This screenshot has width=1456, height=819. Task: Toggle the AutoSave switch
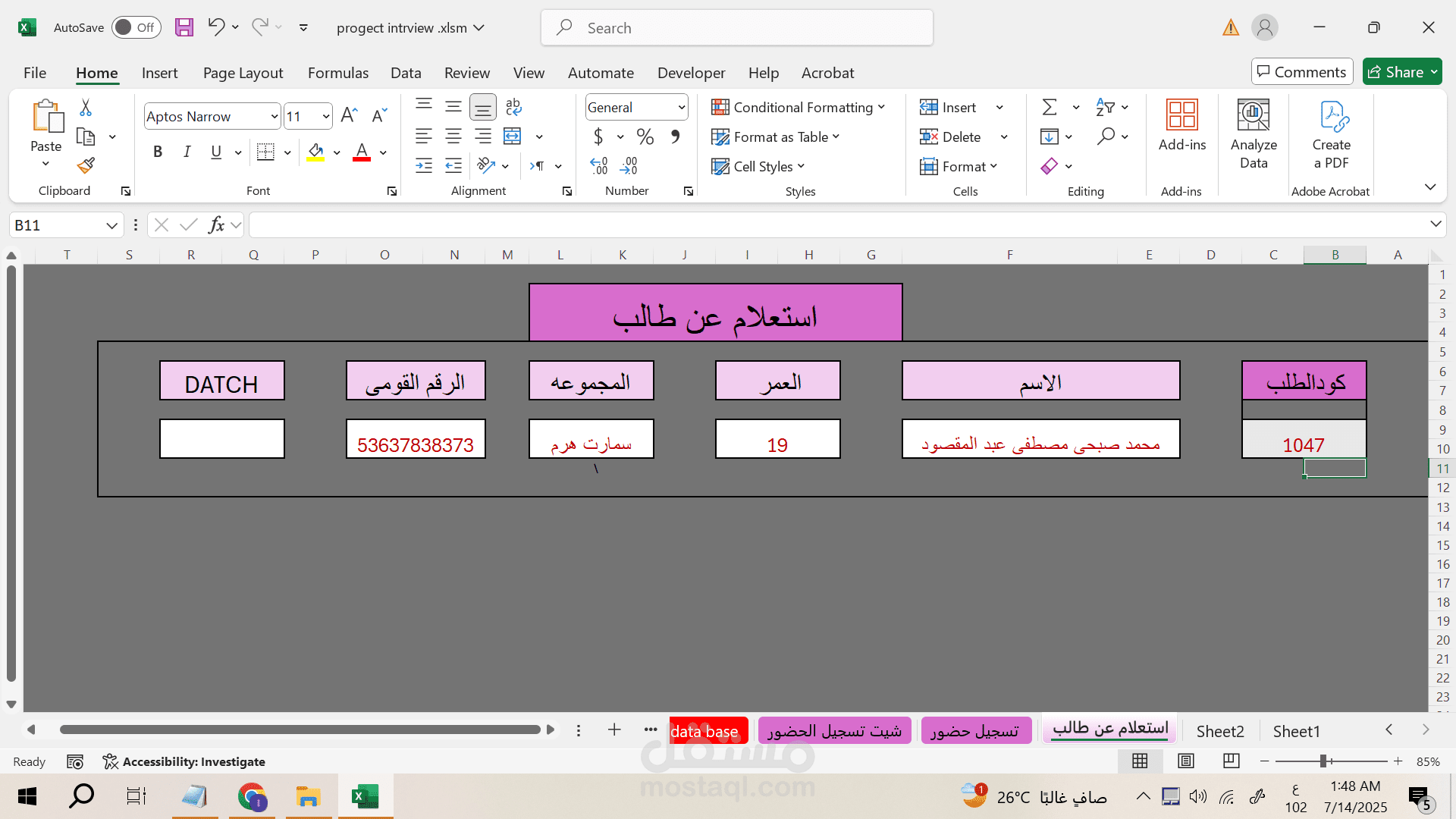pyautogui.click(x=136, y=27)
